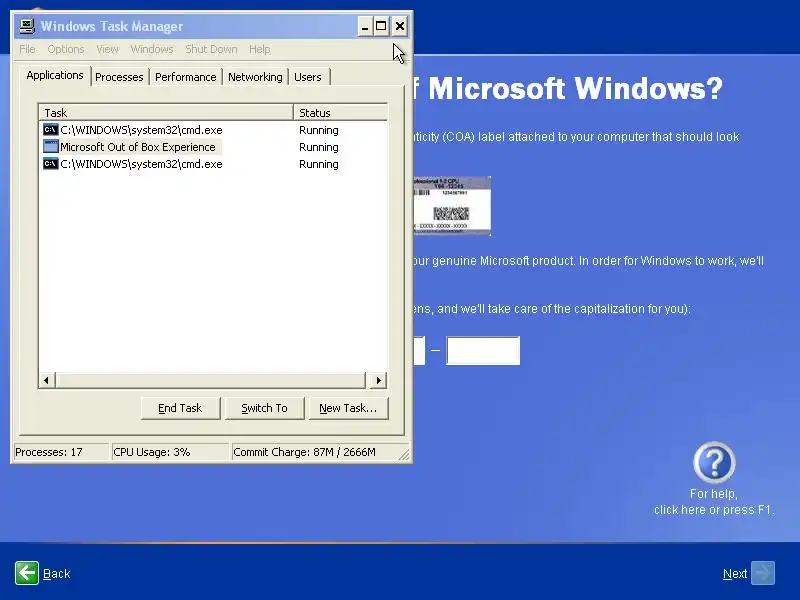800x600 pixels.
Task: Close the Task Manager window
Action: coord(400,27)
